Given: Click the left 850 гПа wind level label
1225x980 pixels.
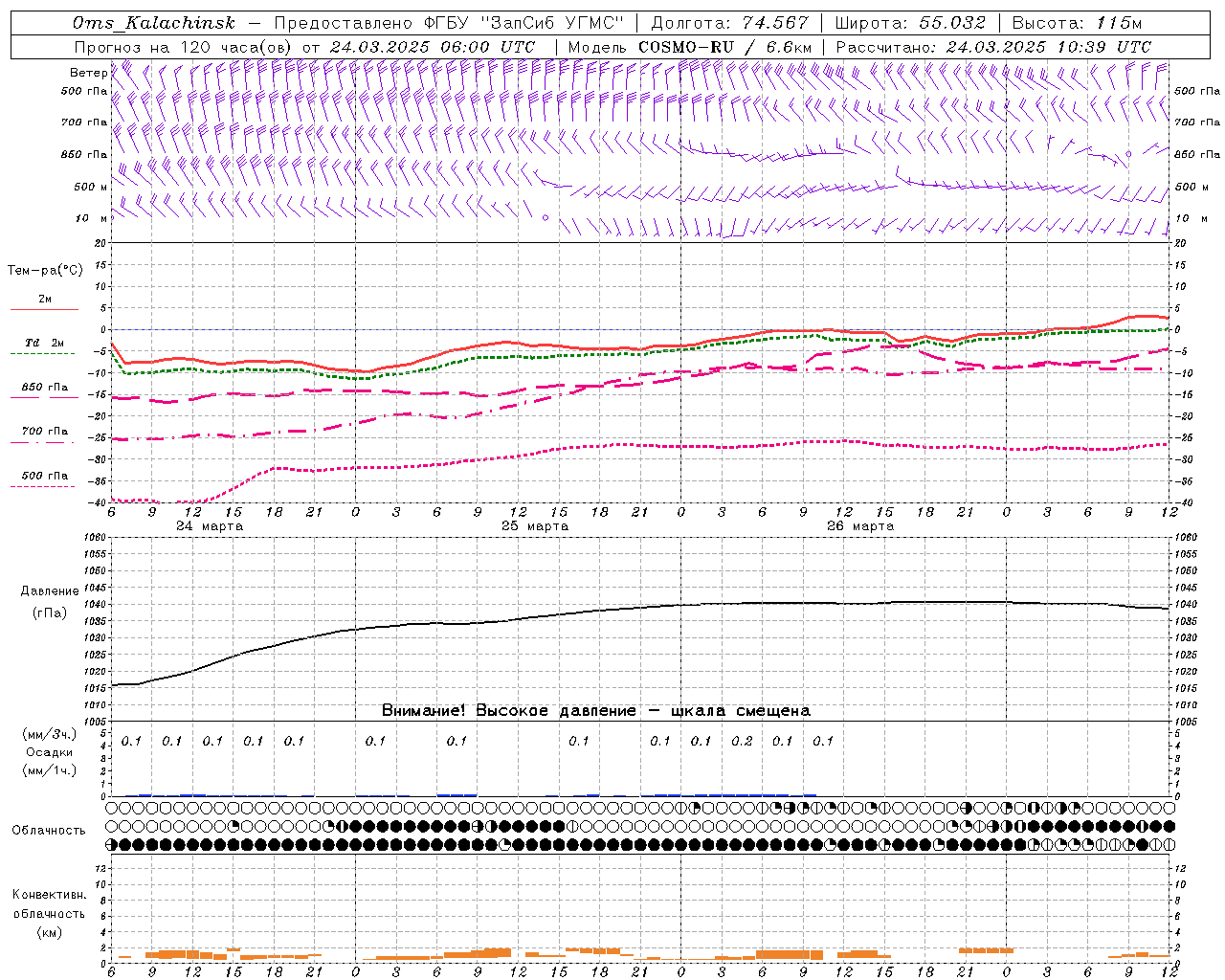Looking at the screenshot, I should tap(84, 154).
